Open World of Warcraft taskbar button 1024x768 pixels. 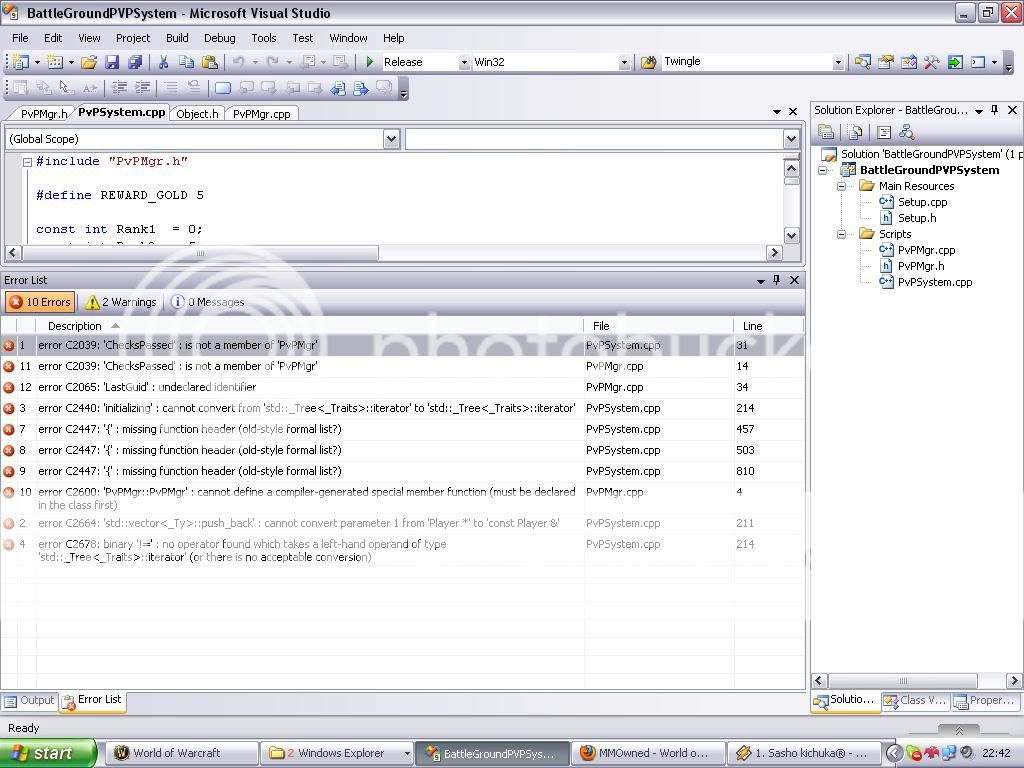[x=181, y=753]
